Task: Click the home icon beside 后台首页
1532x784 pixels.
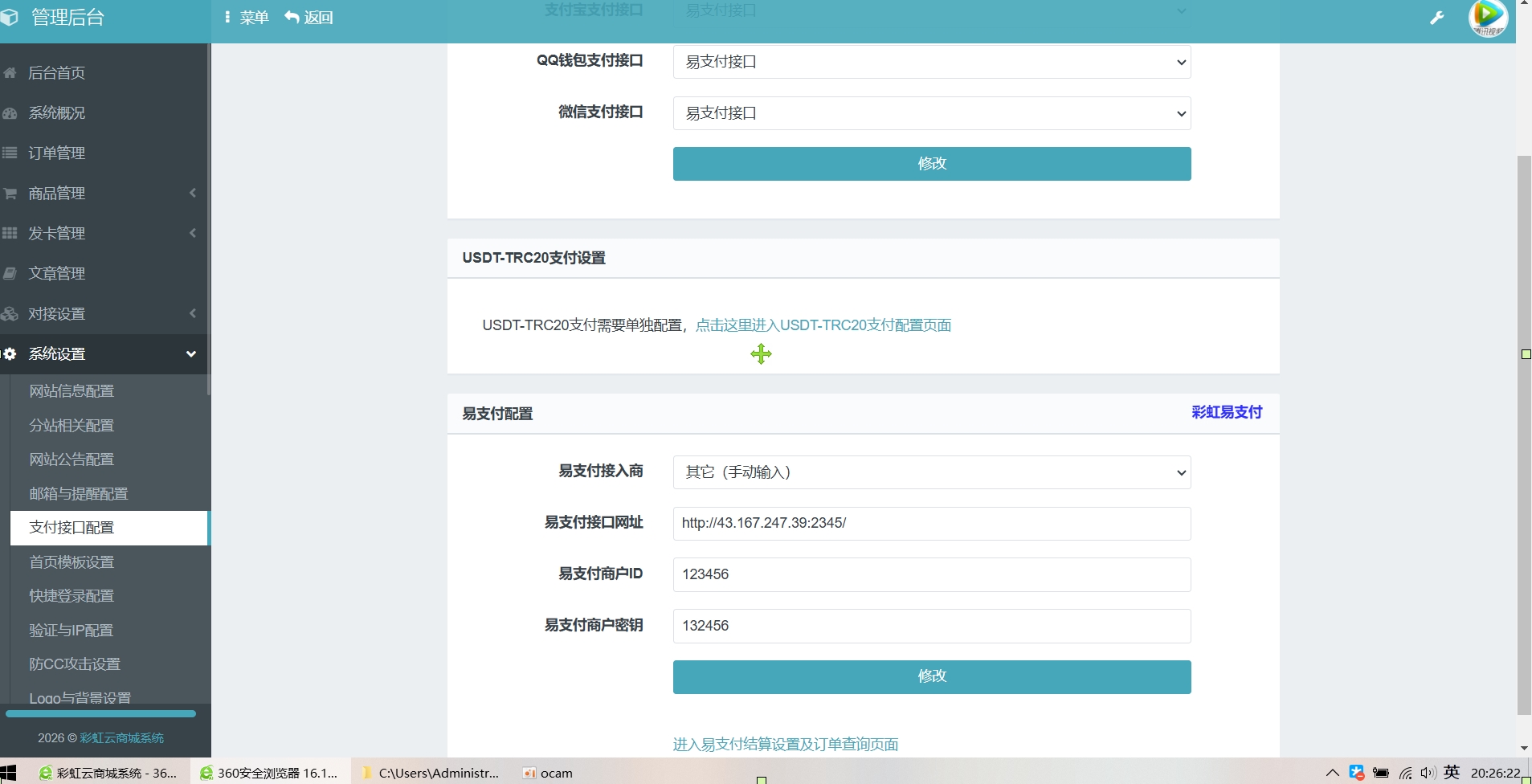Action: [10, 73]
